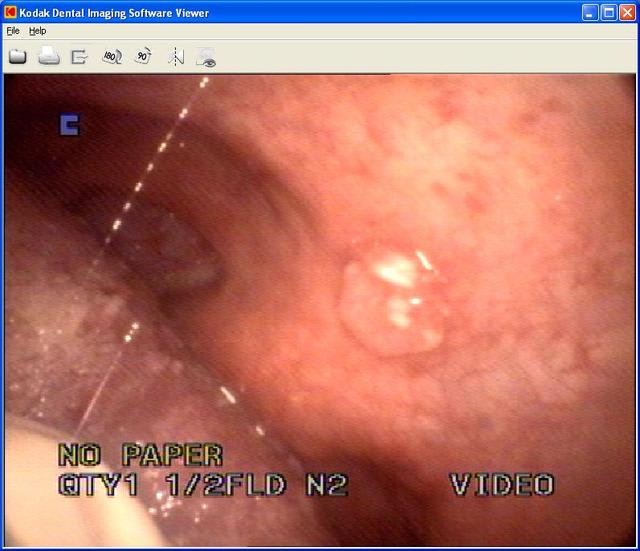Screen dimensions: 640x551
Task: Click the NO PAPER overlay text
Action: [x=140, y=456]
